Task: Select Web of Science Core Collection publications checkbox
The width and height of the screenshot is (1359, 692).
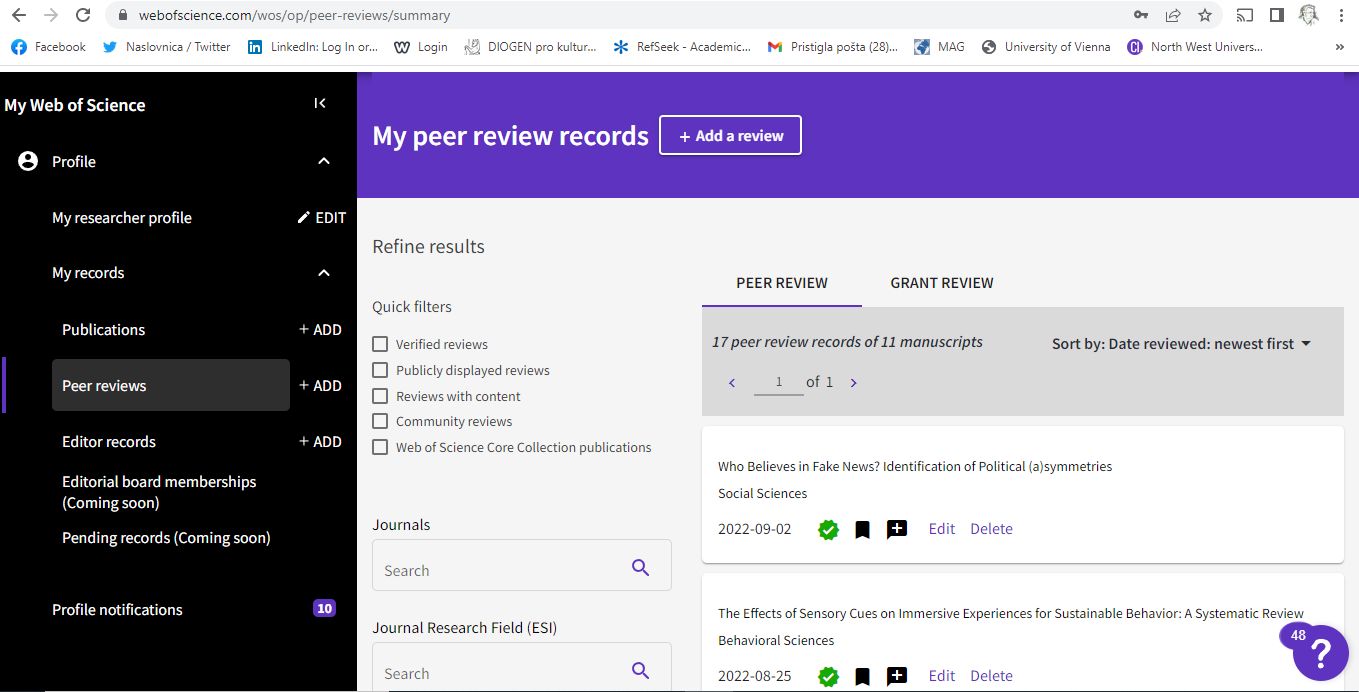Action: tap(380, 447)
